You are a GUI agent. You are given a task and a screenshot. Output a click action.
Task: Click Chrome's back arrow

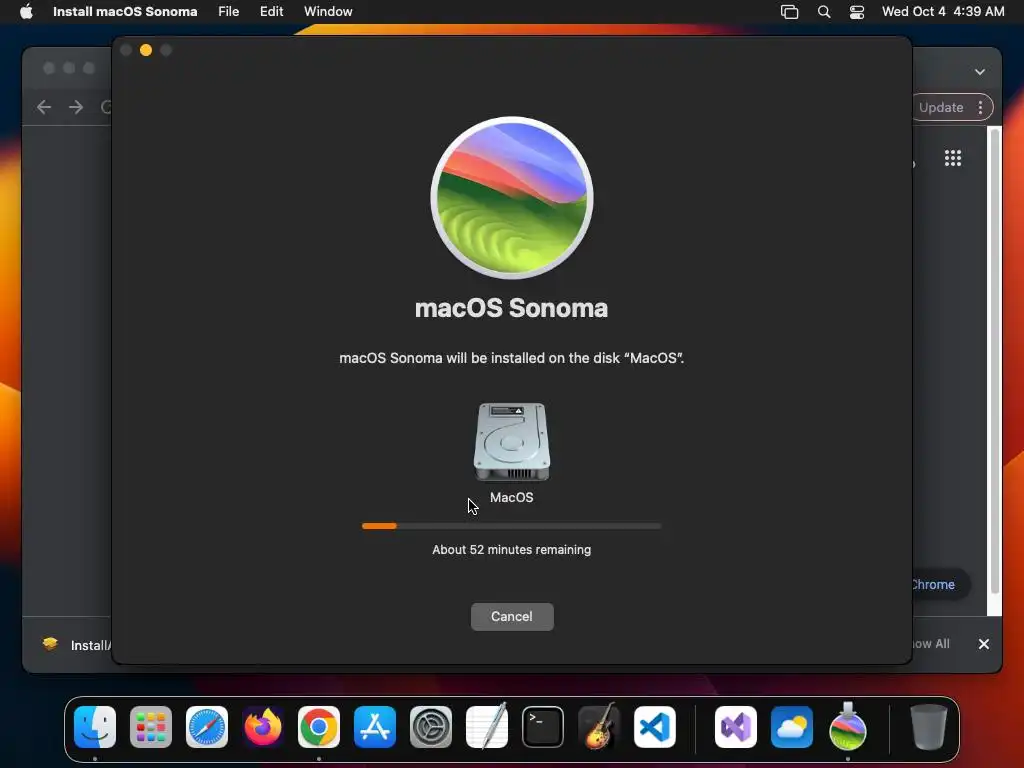[44, 107]
